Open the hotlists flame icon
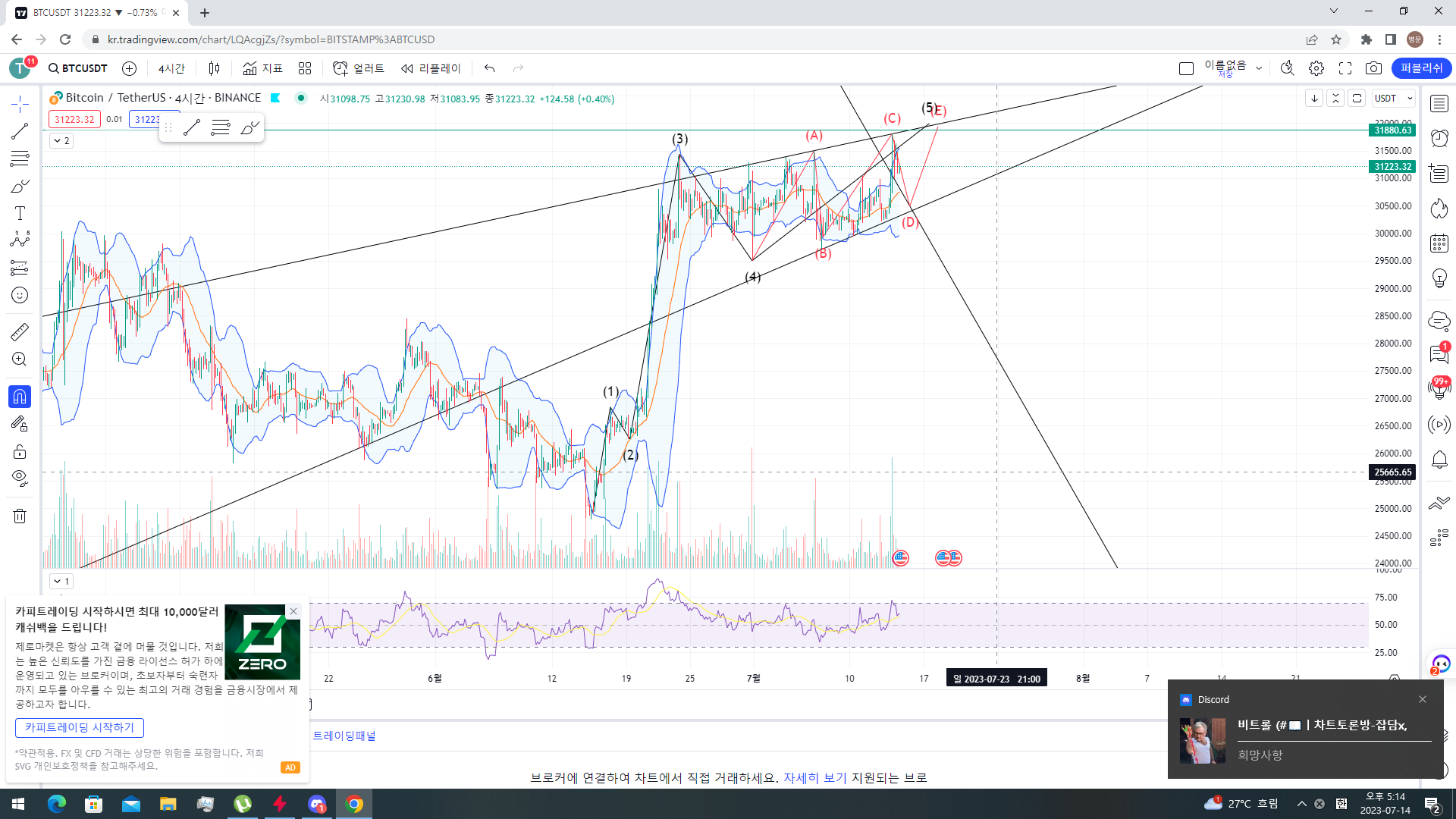Viewport: 1456px width, 819px height. pos(1439,209)
